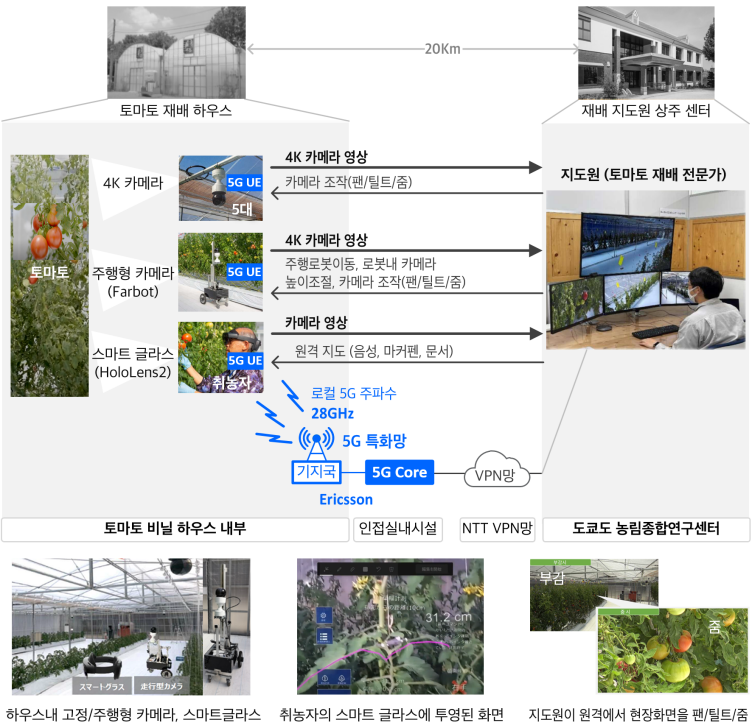Click the 지도원 (토마토 재배 전문가) heading

pyautogui.click(x=643, y=174)
